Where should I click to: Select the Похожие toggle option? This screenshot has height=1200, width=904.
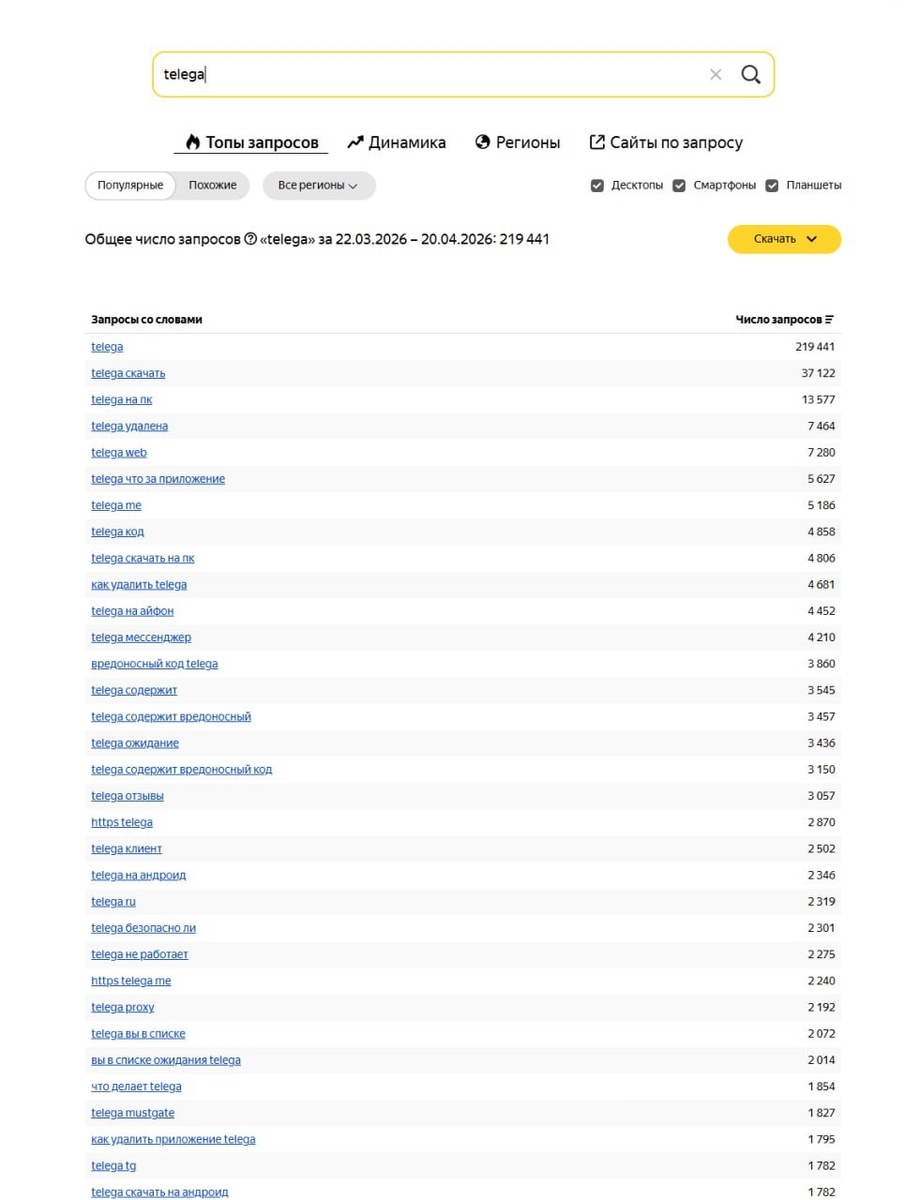[212, 186]
